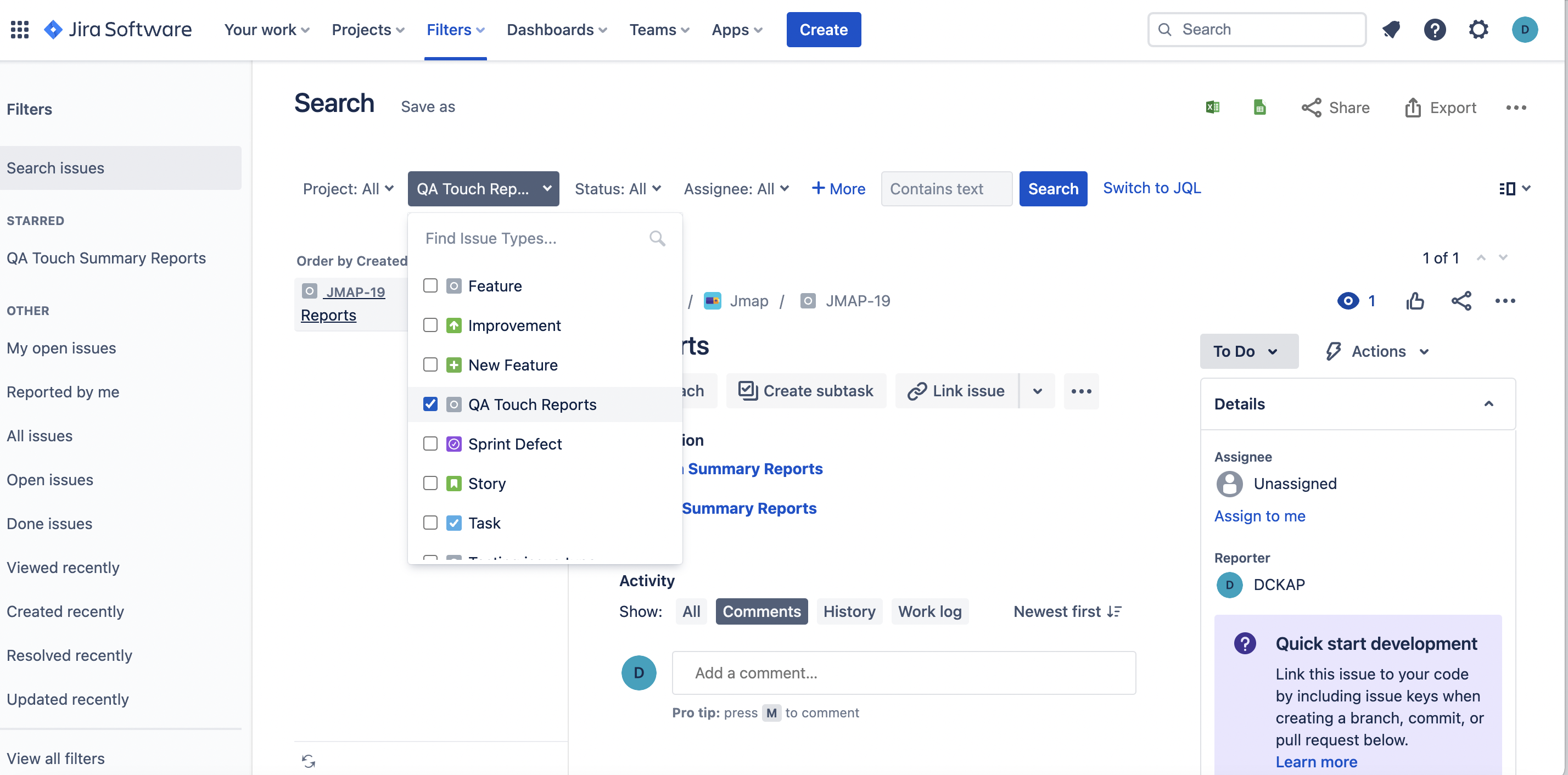Click the comment author avatar
The width and height of the screenshot is (1568, 775).
(x=639, y=672)
